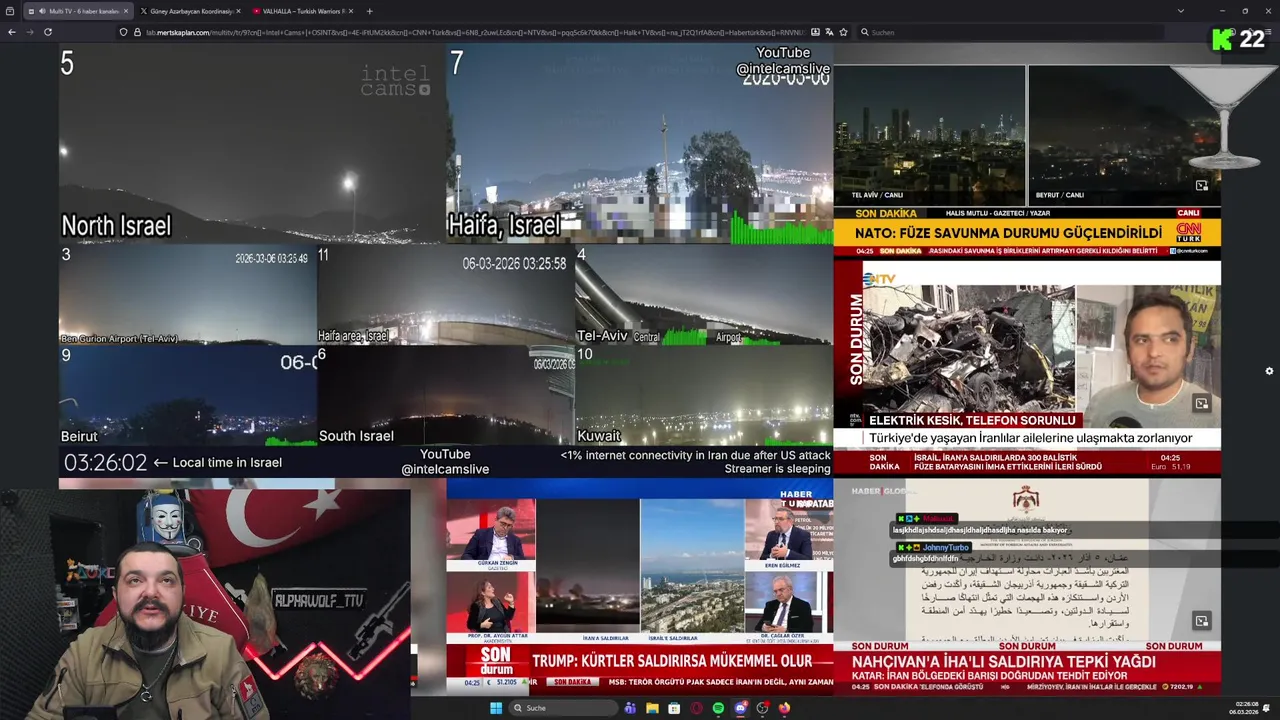Click the taskbar Suche search box
Image resolution: width=1280 pixels, height=720 pixels.
point(562,708)
